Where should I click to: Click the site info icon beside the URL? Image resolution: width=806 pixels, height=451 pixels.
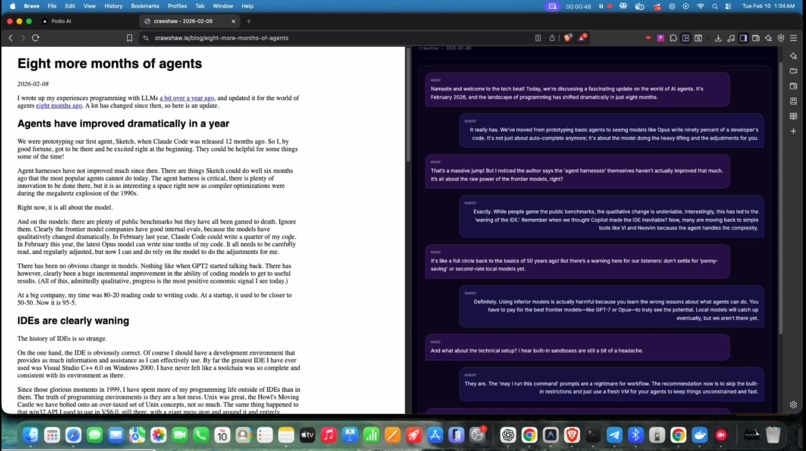click(x=146, y=38)
